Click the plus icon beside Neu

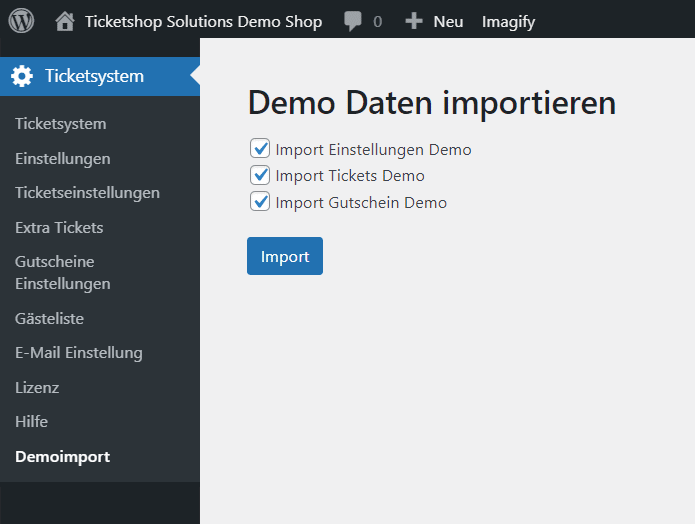click(x=414, y=21)
